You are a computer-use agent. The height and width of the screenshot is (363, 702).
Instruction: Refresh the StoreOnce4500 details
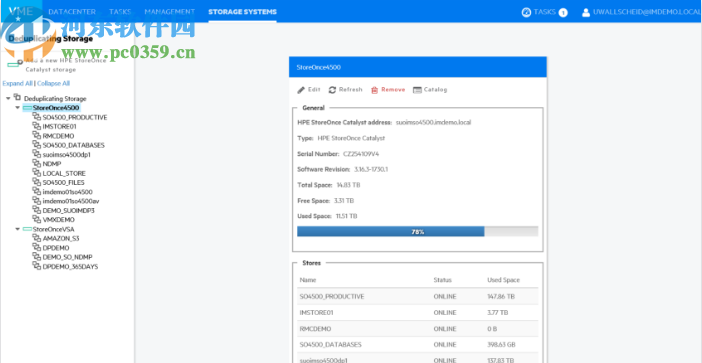[345, 90]
